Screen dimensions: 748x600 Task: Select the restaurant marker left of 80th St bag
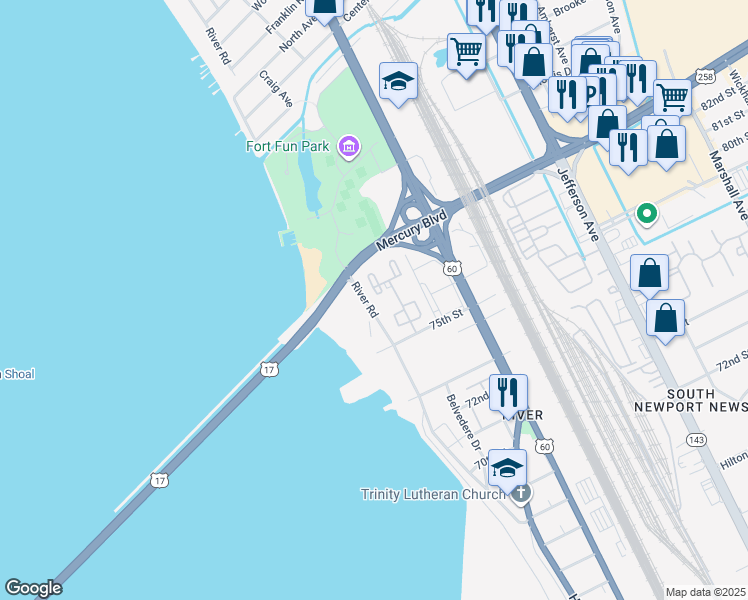[628, 150]
